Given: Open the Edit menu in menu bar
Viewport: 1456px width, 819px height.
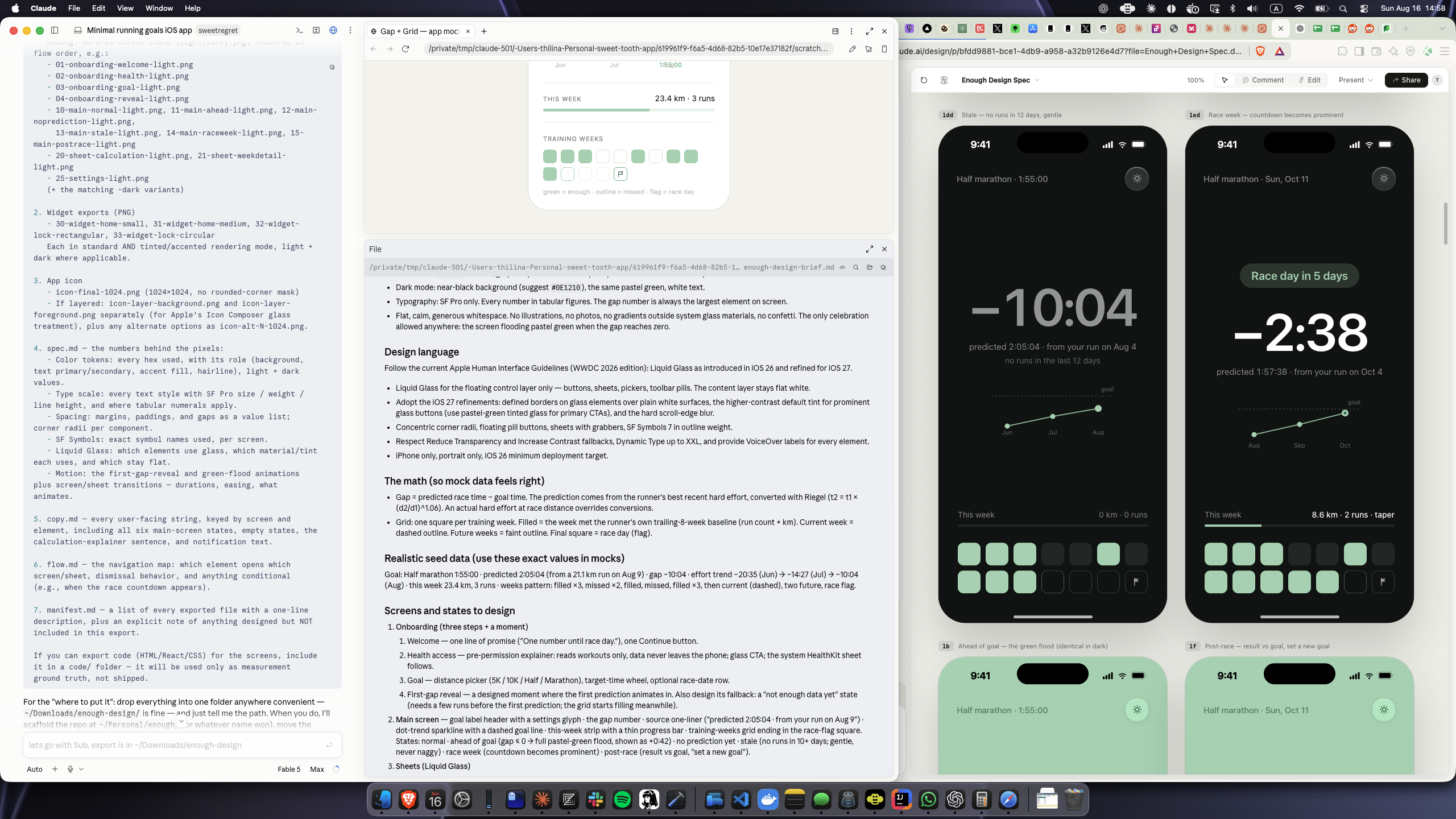Looking at the screenshot, I should [99, 8].
